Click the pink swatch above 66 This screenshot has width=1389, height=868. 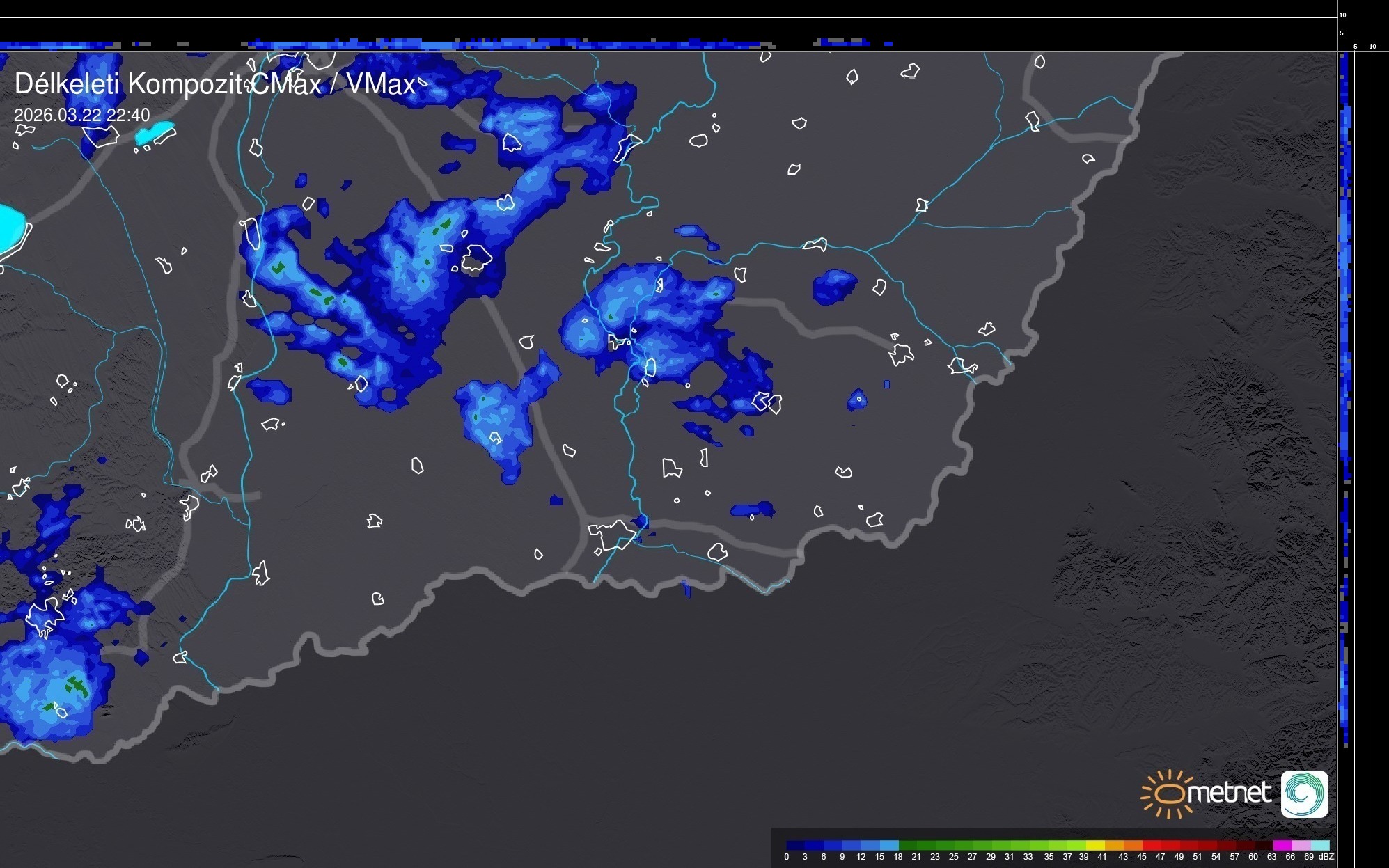coord(1301,845)
